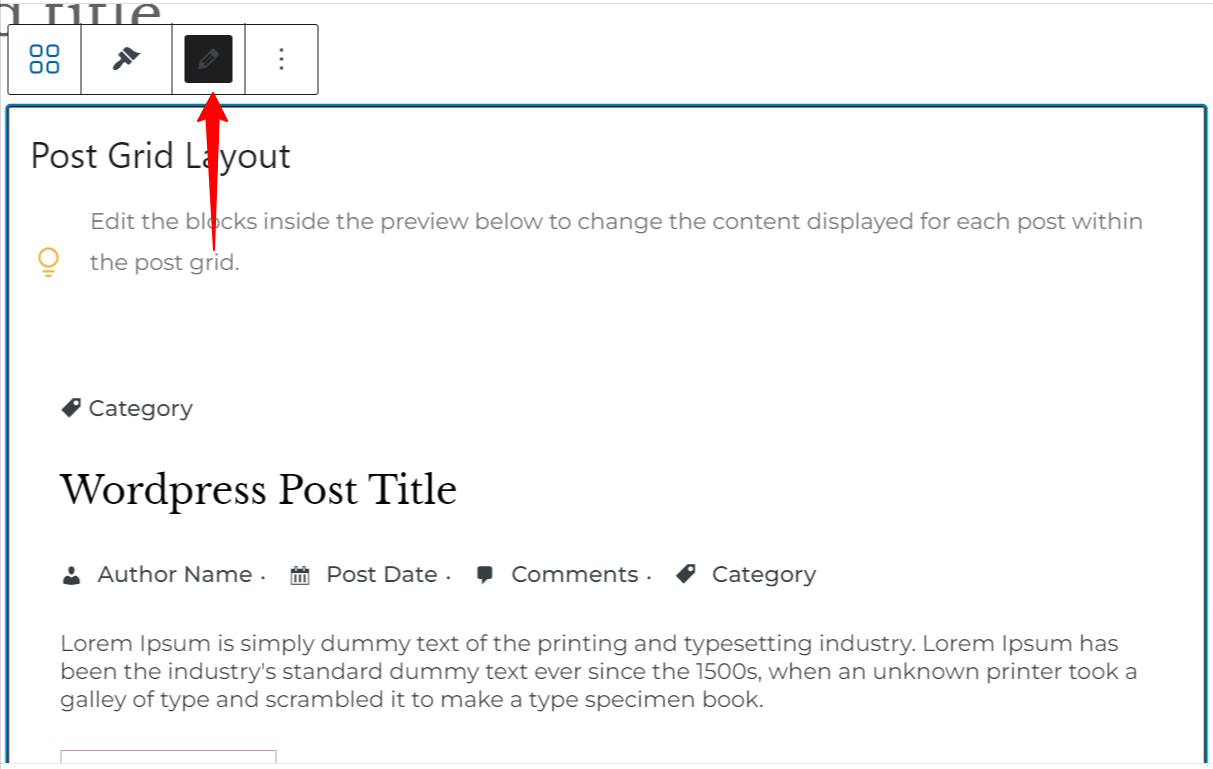Click the Post Grid block type icon
The image size is (1213, 769).
click(45, 60)
